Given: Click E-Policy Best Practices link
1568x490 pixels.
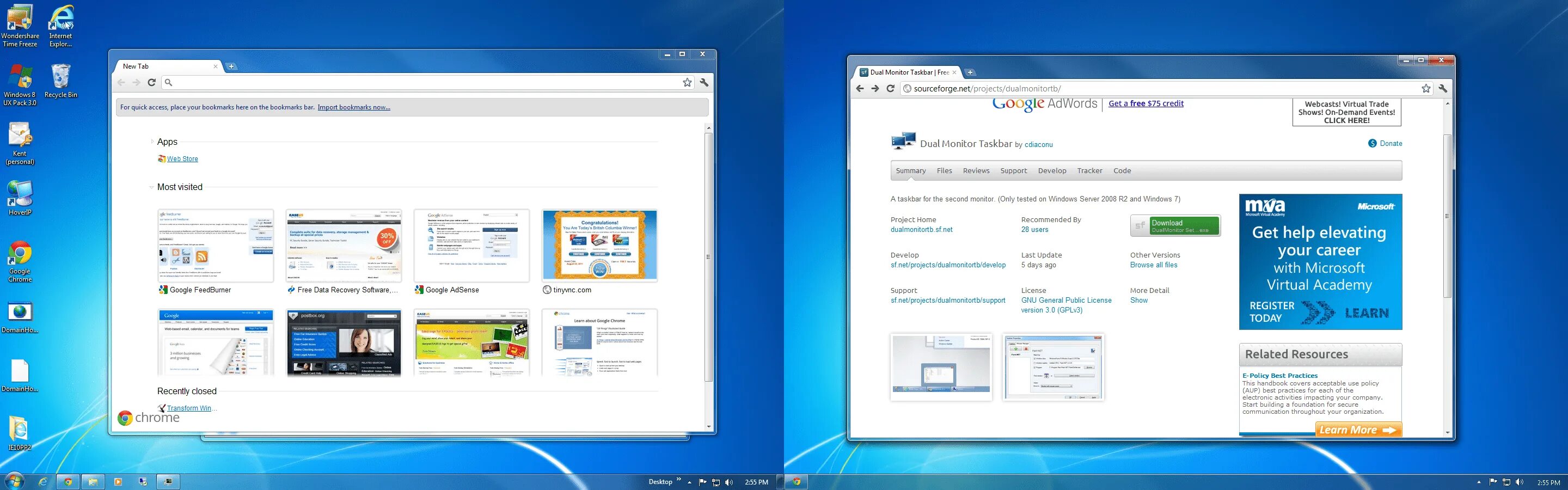Looking at the screenshot, I should (x=1279, y=376).
